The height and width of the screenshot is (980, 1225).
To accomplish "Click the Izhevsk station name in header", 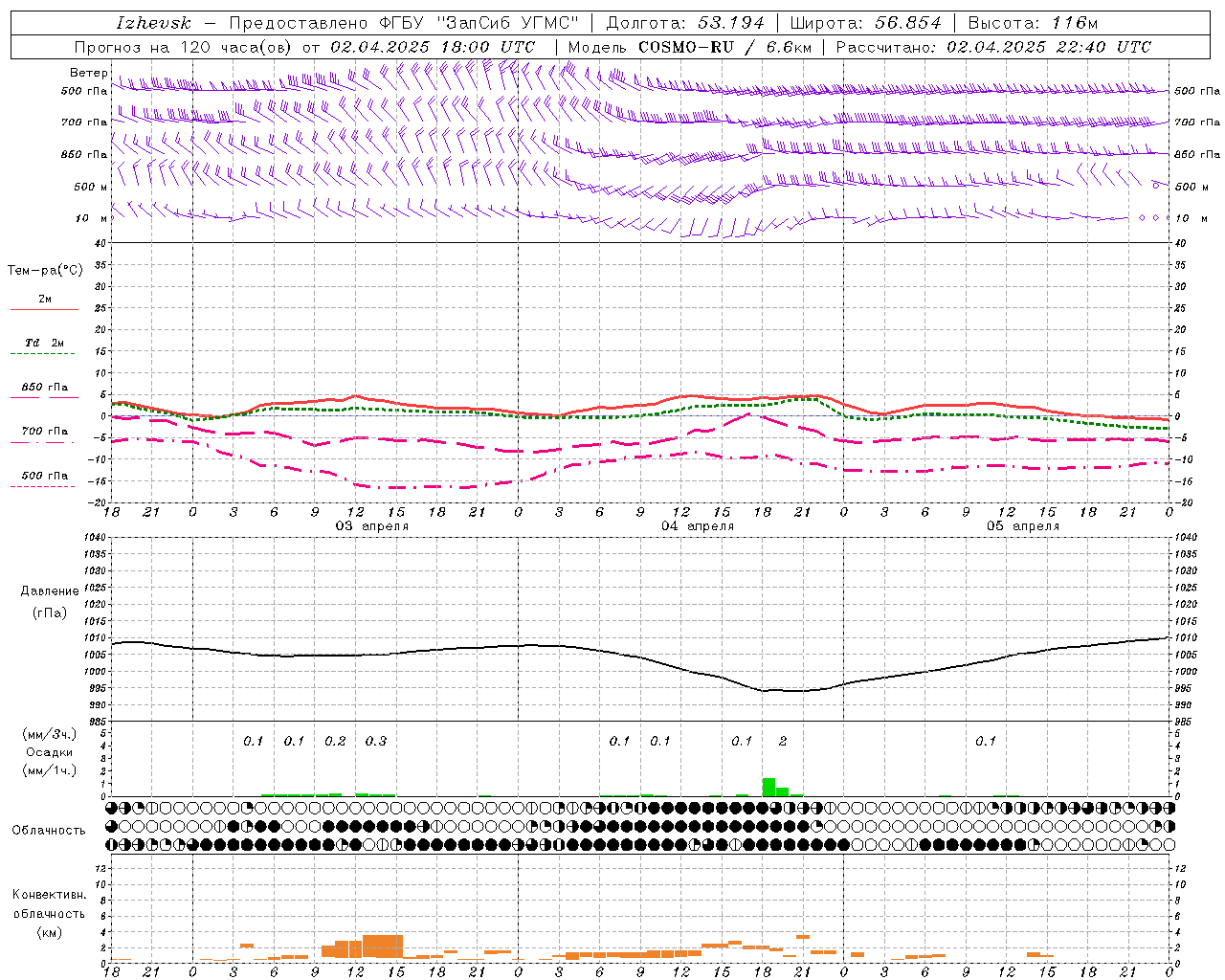I will click(153, 23).
